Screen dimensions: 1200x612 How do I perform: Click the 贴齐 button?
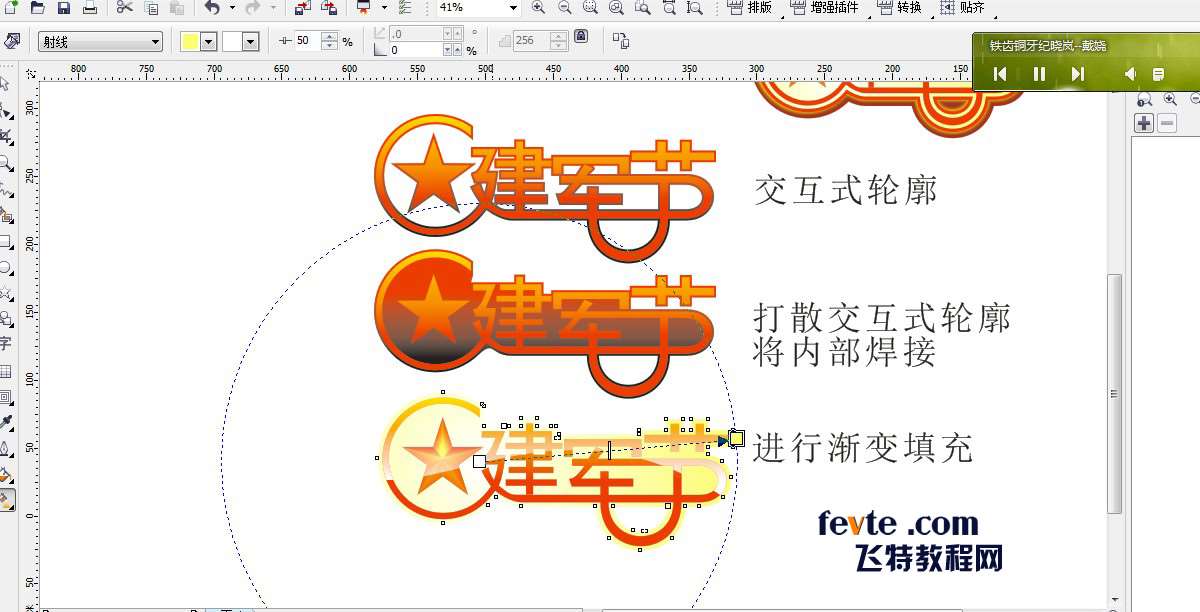point(963,8)
